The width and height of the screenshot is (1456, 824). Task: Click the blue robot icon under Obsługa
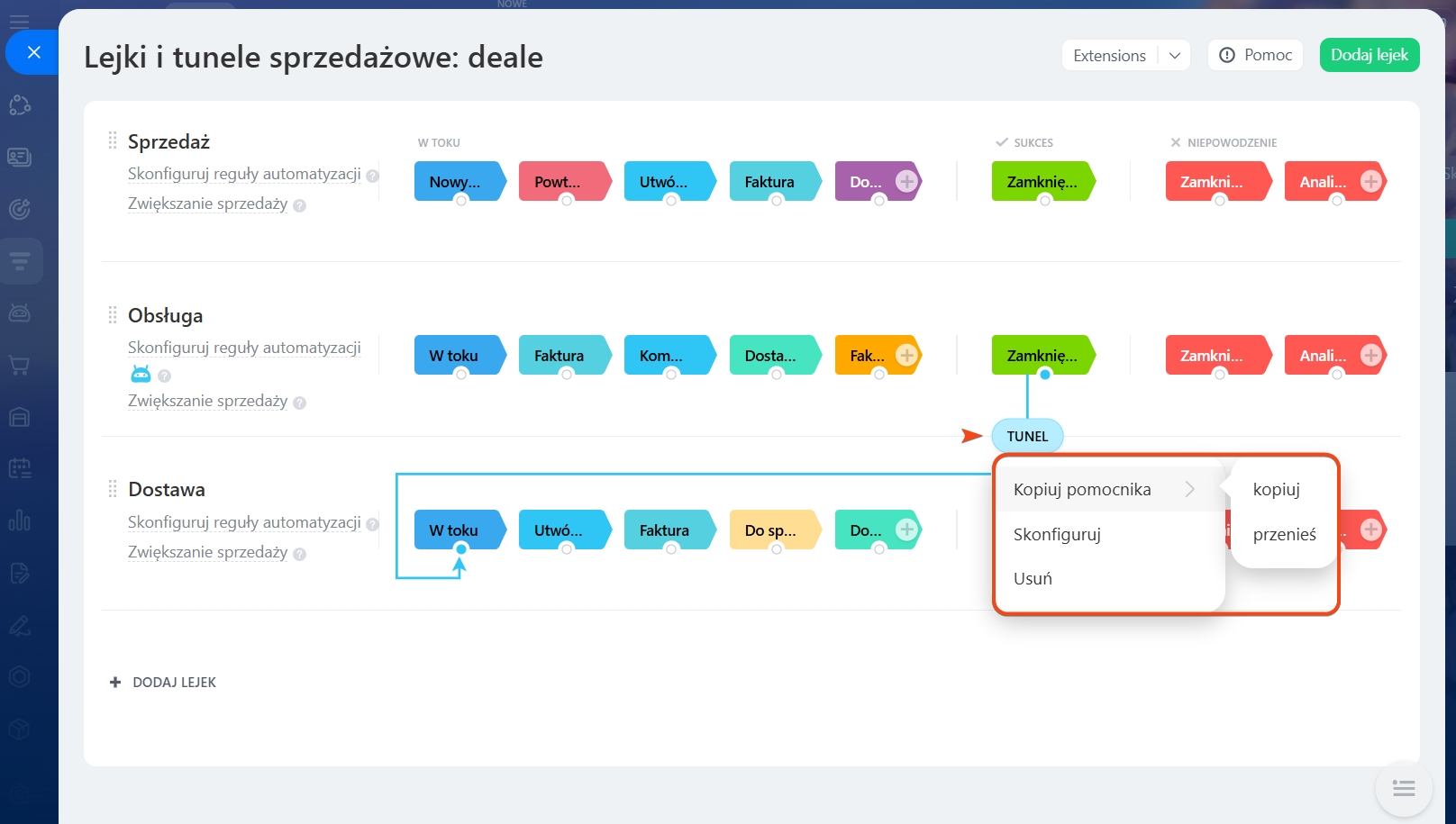[141, 374]
